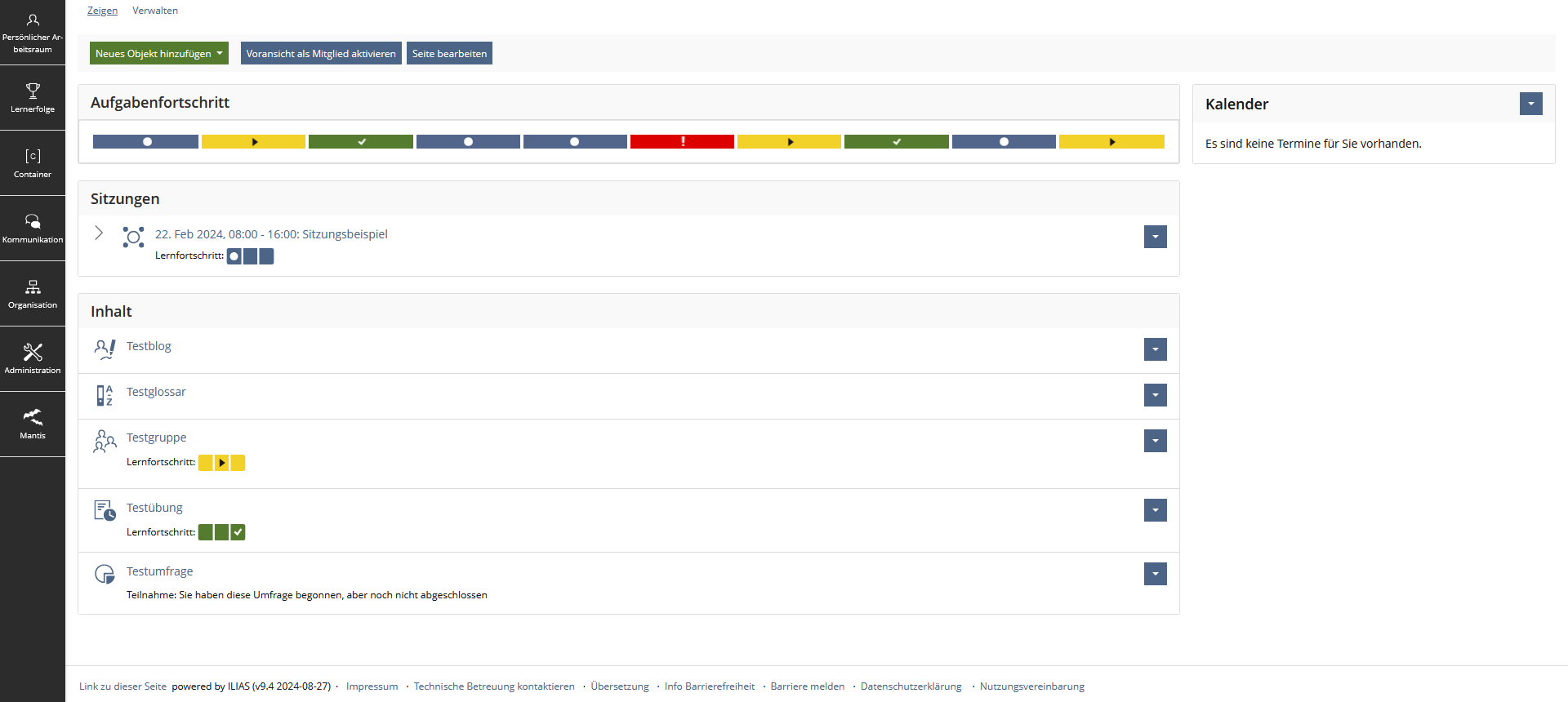Open the actions dropdown for Testgruppe

[x=1156, y=441]
